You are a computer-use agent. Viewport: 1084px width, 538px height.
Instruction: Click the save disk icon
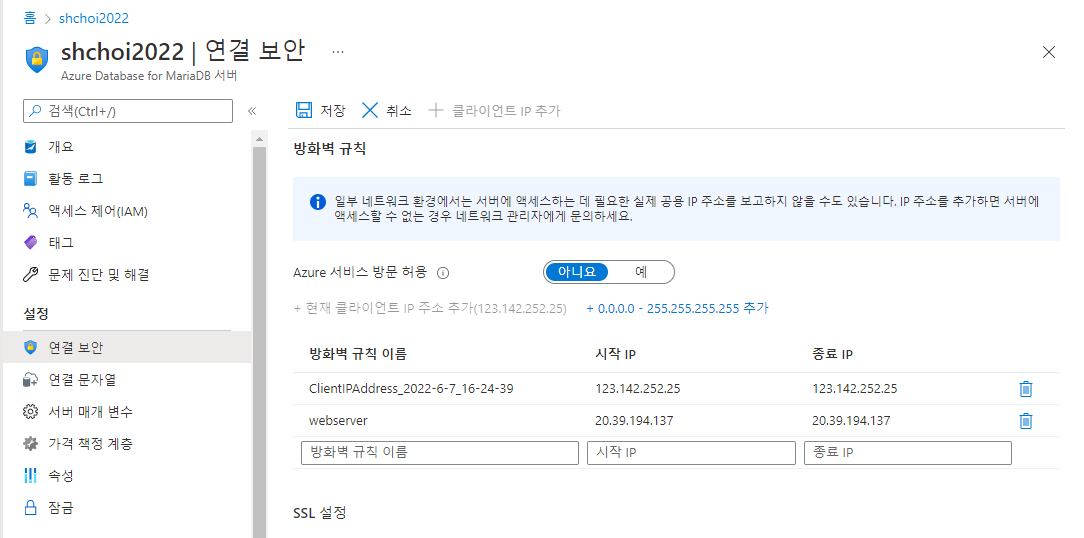coord(303,110)
